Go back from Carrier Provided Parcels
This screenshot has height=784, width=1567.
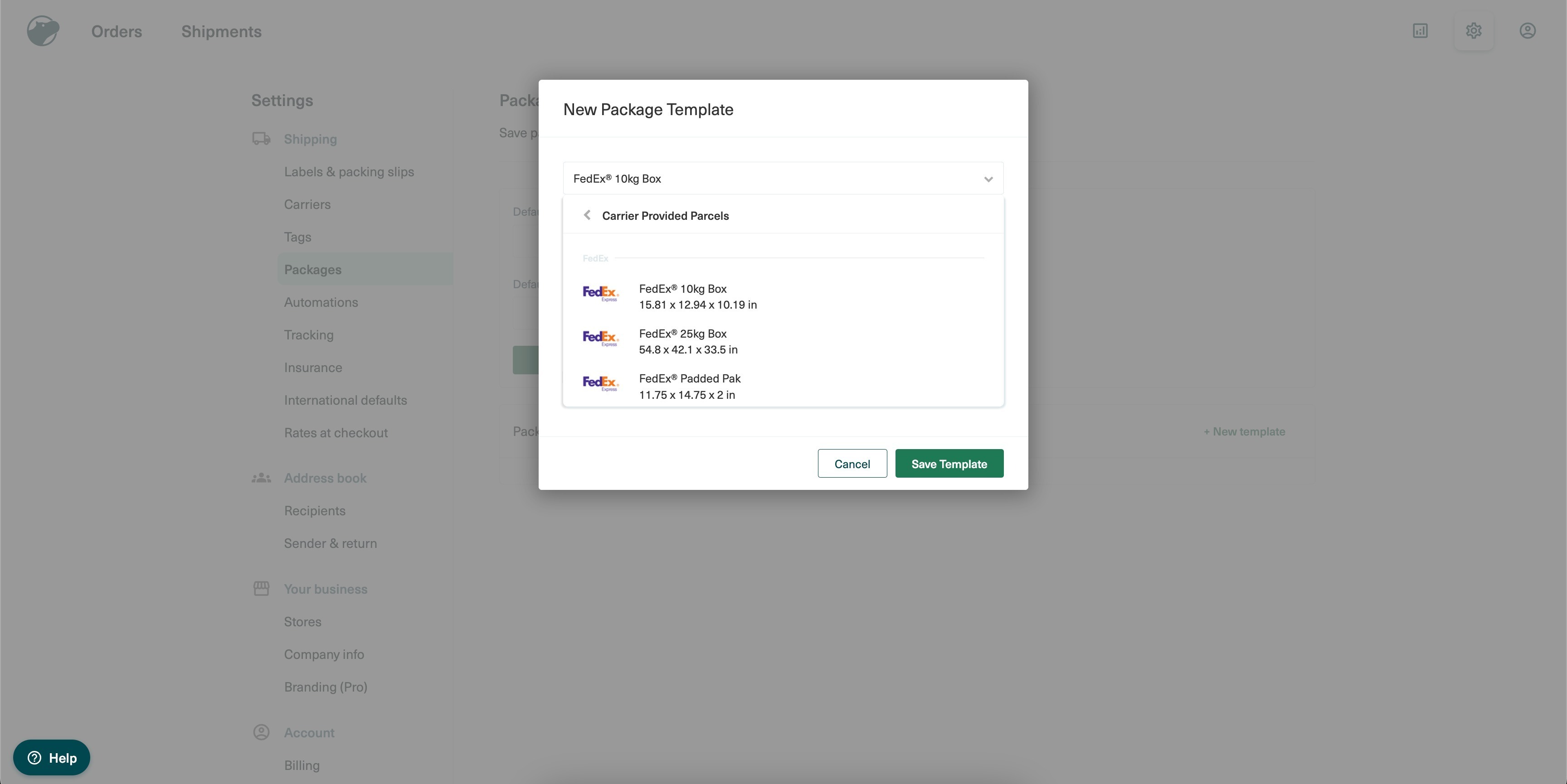click(587, 215)
